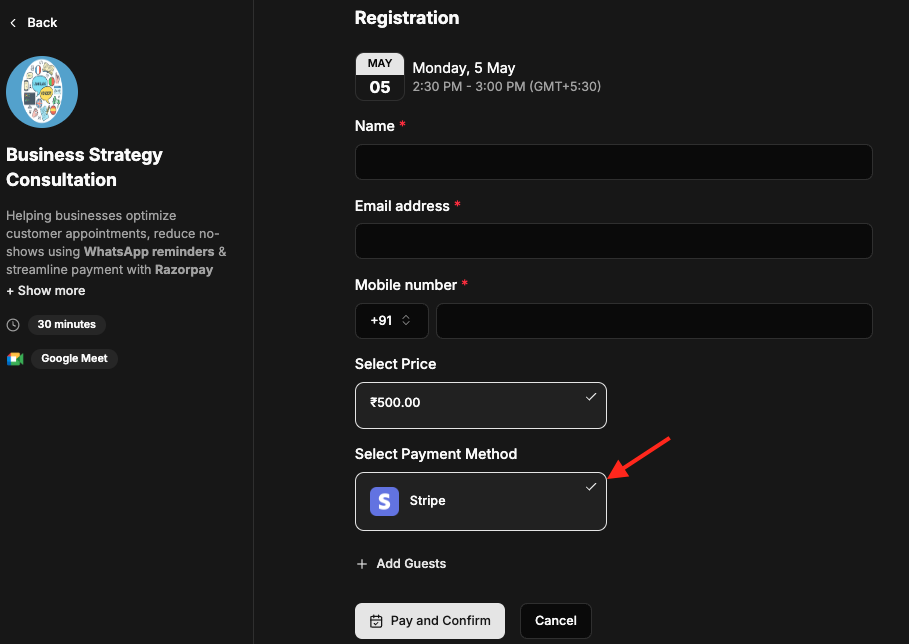Select the 30 minutes duration badge
This screenshot has height=644, width=909.
[67, 325]
